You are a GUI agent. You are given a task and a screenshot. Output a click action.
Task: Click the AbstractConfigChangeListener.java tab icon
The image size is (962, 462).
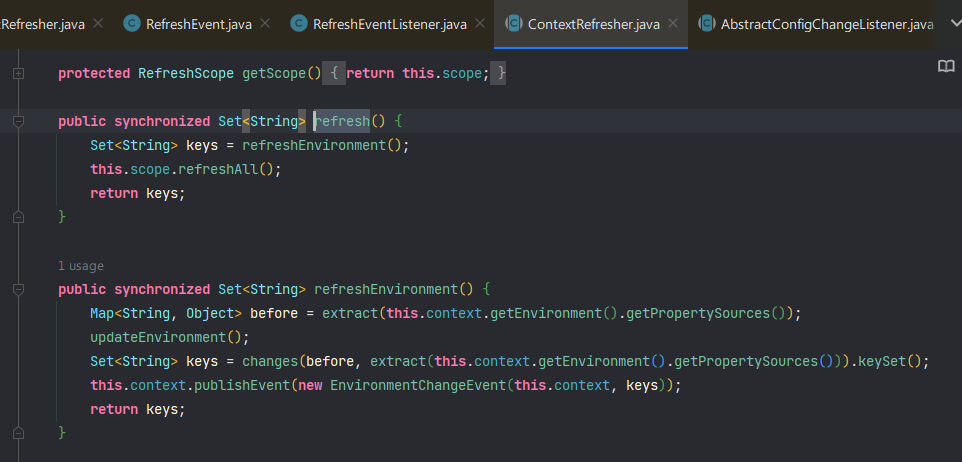point(707,24)
